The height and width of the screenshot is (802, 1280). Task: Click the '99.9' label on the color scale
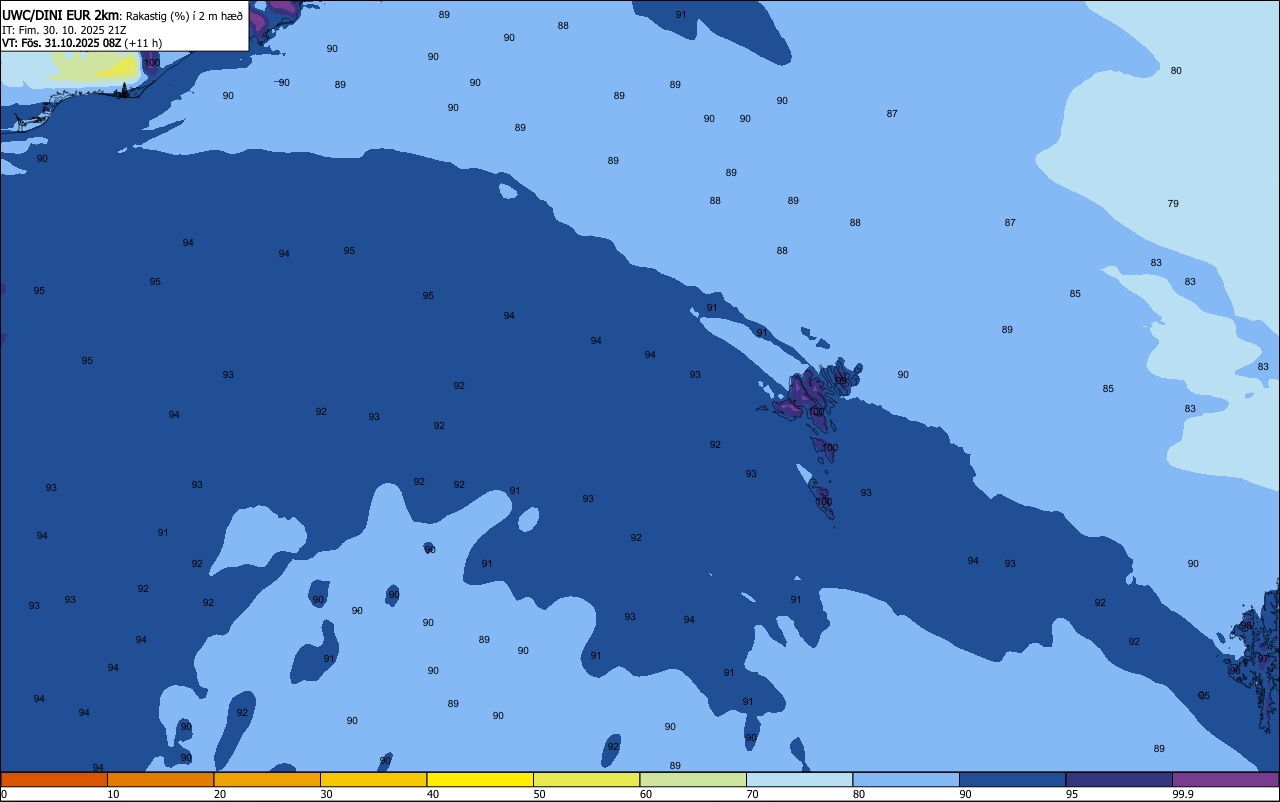[1183, 794]
